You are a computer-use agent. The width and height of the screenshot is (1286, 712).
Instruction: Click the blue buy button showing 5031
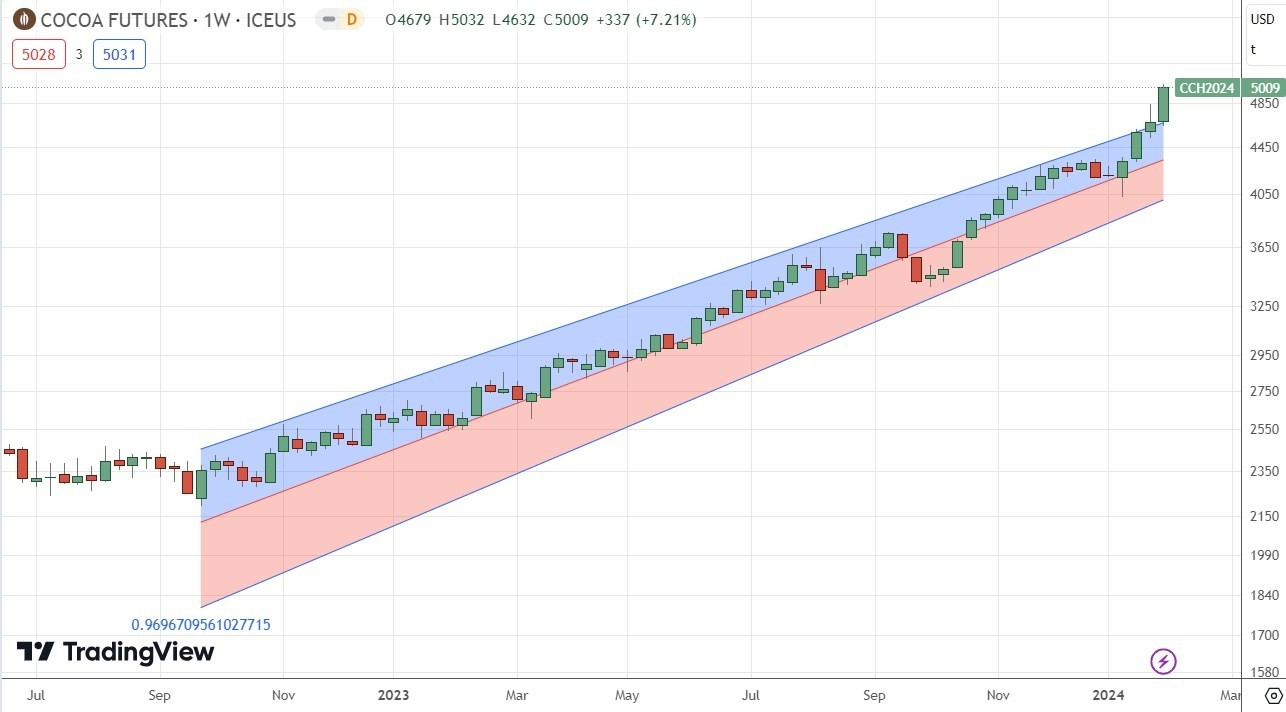coord(119,54)
